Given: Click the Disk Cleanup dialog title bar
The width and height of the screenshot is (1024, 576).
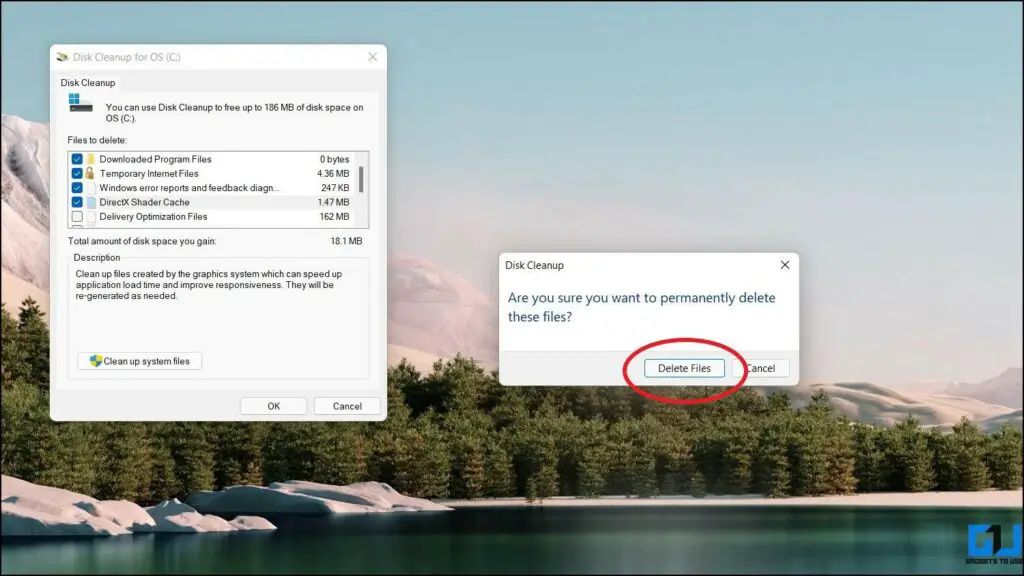Looking at the screenshot, I should [x=620, y=265].
